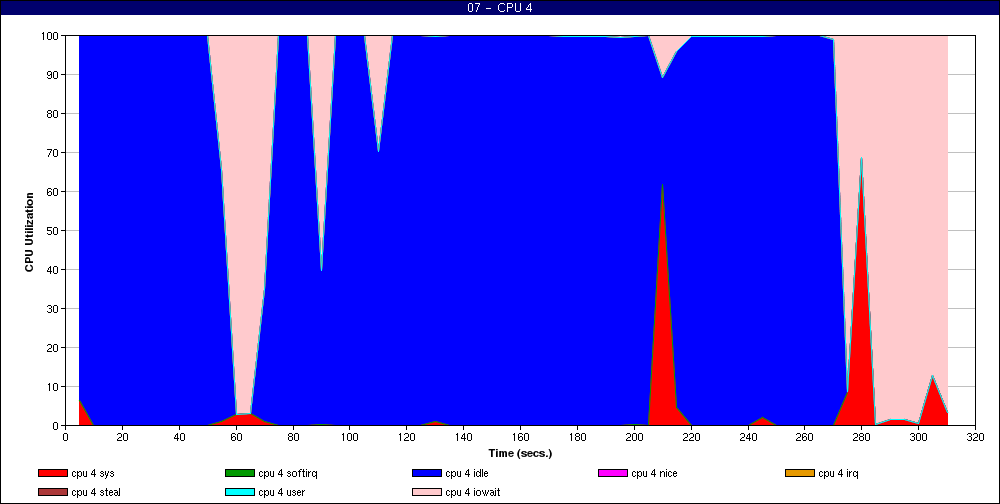The image size is (1000, 504).
Task: Click the chart title '07 - CPU 4'
Action: click(499, 8)
